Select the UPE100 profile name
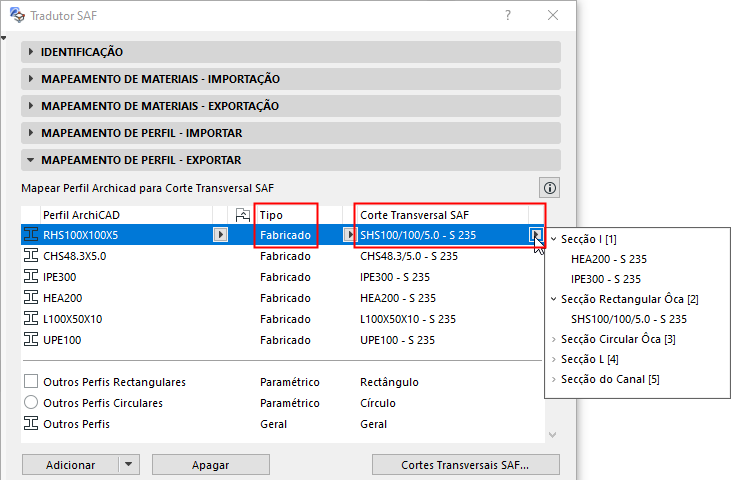This screenshot has height=480, width=731. click(62, 340)
